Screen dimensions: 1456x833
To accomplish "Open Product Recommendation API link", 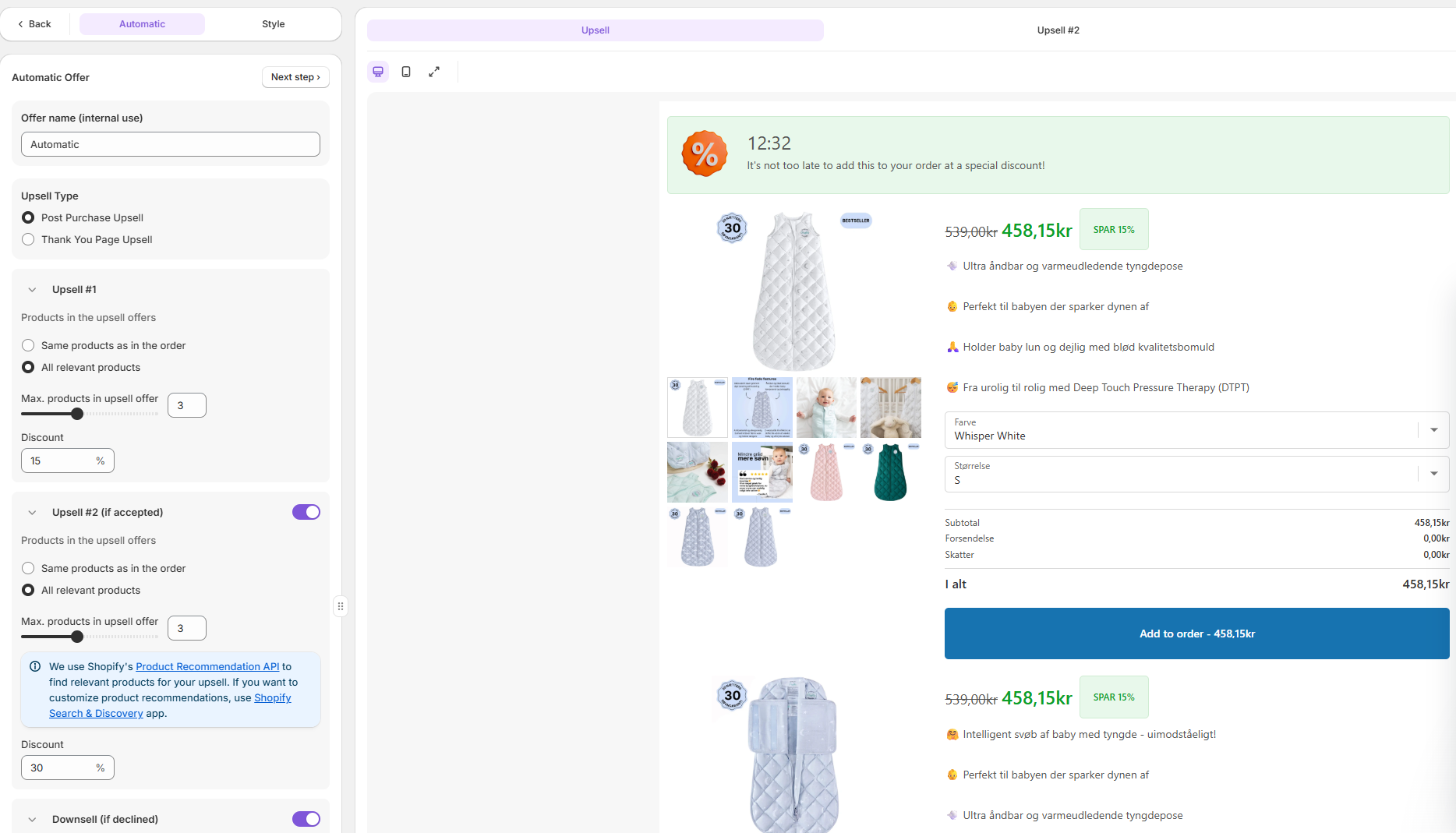I will [x=207, y=666].
